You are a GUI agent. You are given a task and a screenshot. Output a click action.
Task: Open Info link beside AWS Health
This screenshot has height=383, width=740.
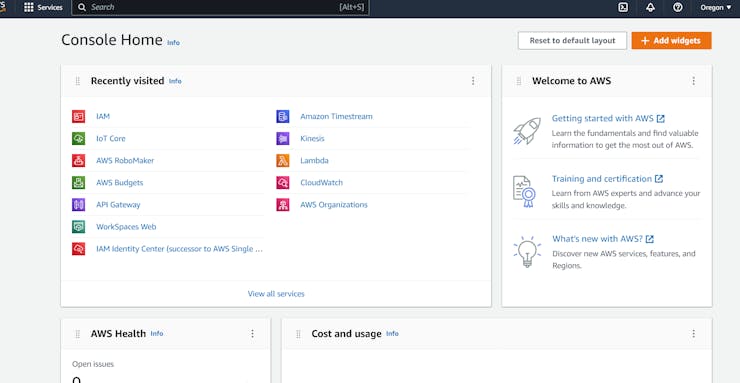click(x=157, y=333)
